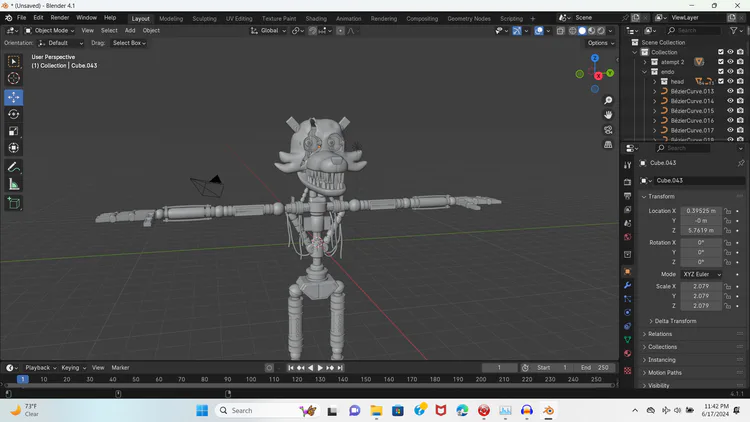
Task: Hide BézierCurve.013 in viewport
Action: [730, 91]
